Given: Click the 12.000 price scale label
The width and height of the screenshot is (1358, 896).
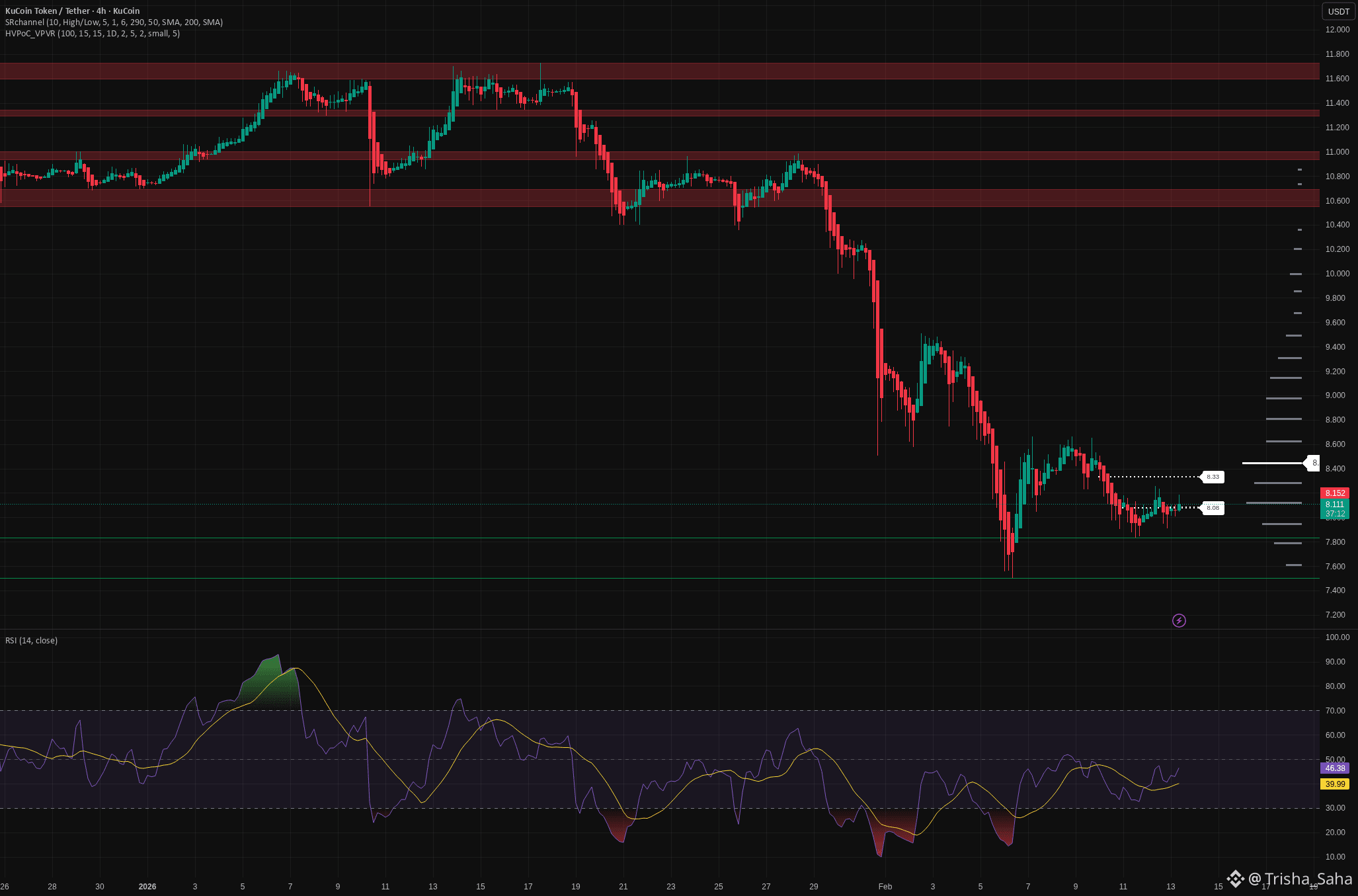Looking at the screenshot, I should point(1337,30).
